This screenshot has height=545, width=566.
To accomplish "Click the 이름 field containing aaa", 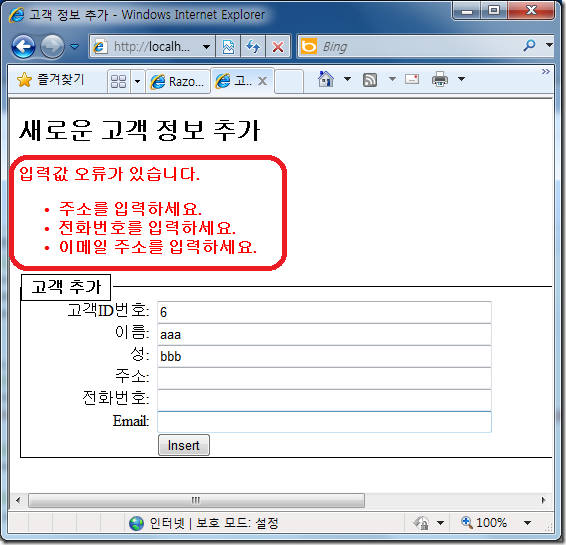I will 324,334.
